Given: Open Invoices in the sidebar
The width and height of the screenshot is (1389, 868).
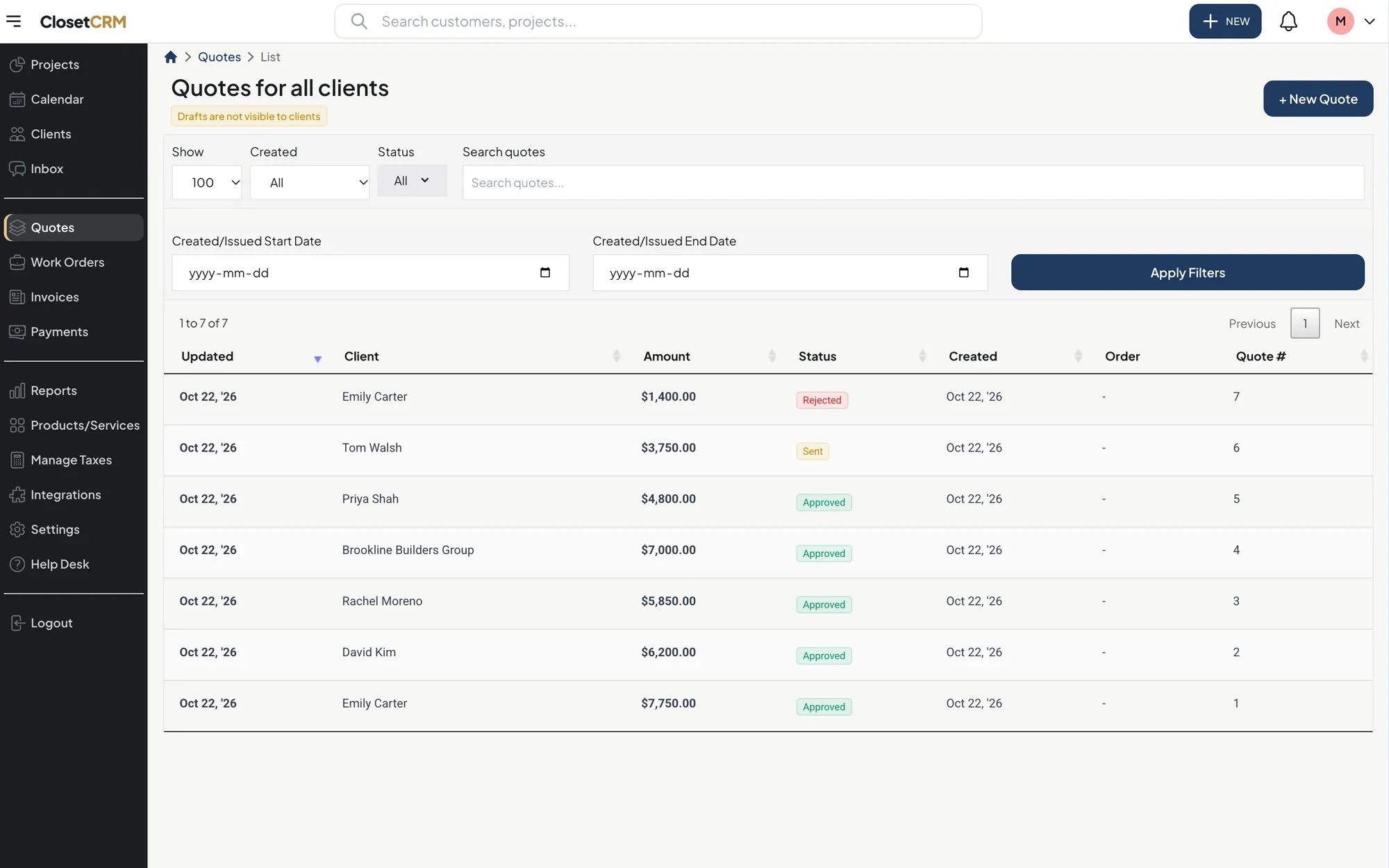Looking at the screenshot, I should coord(74,297).
